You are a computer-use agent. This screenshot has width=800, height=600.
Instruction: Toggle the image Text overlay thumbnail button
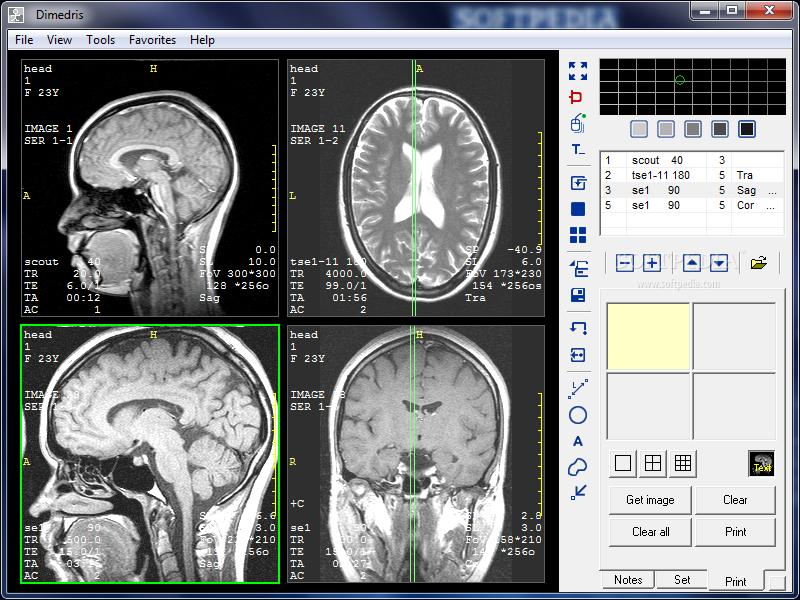click(x=761, y=463)
